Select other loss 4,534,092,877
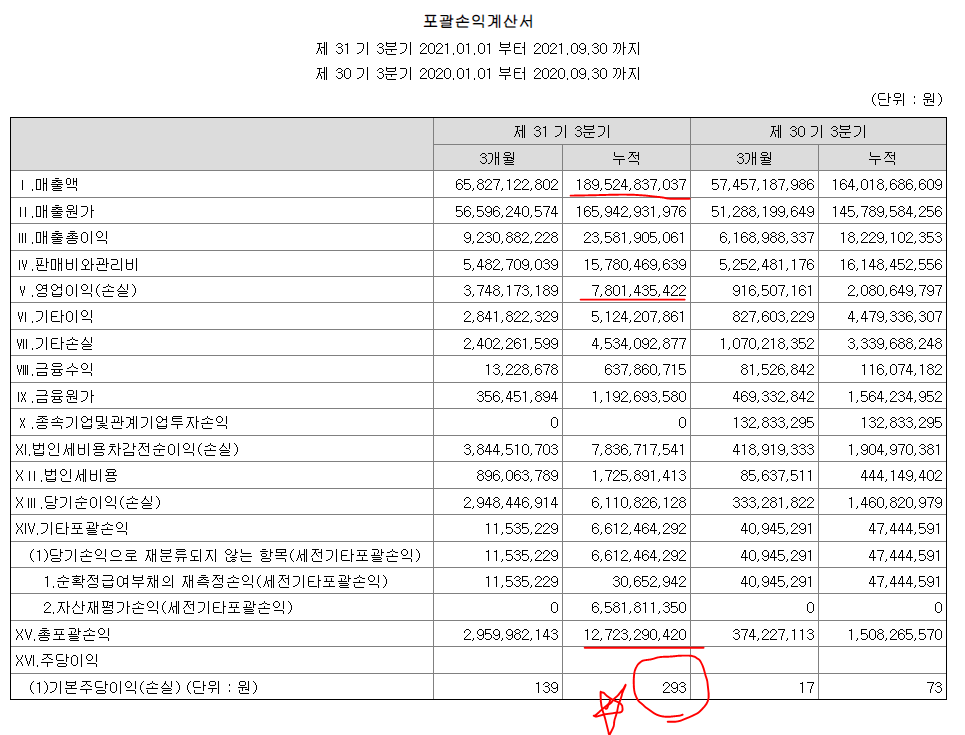This screenshot has width=965, height=735. pyautogui.click(x=638, y=343)
